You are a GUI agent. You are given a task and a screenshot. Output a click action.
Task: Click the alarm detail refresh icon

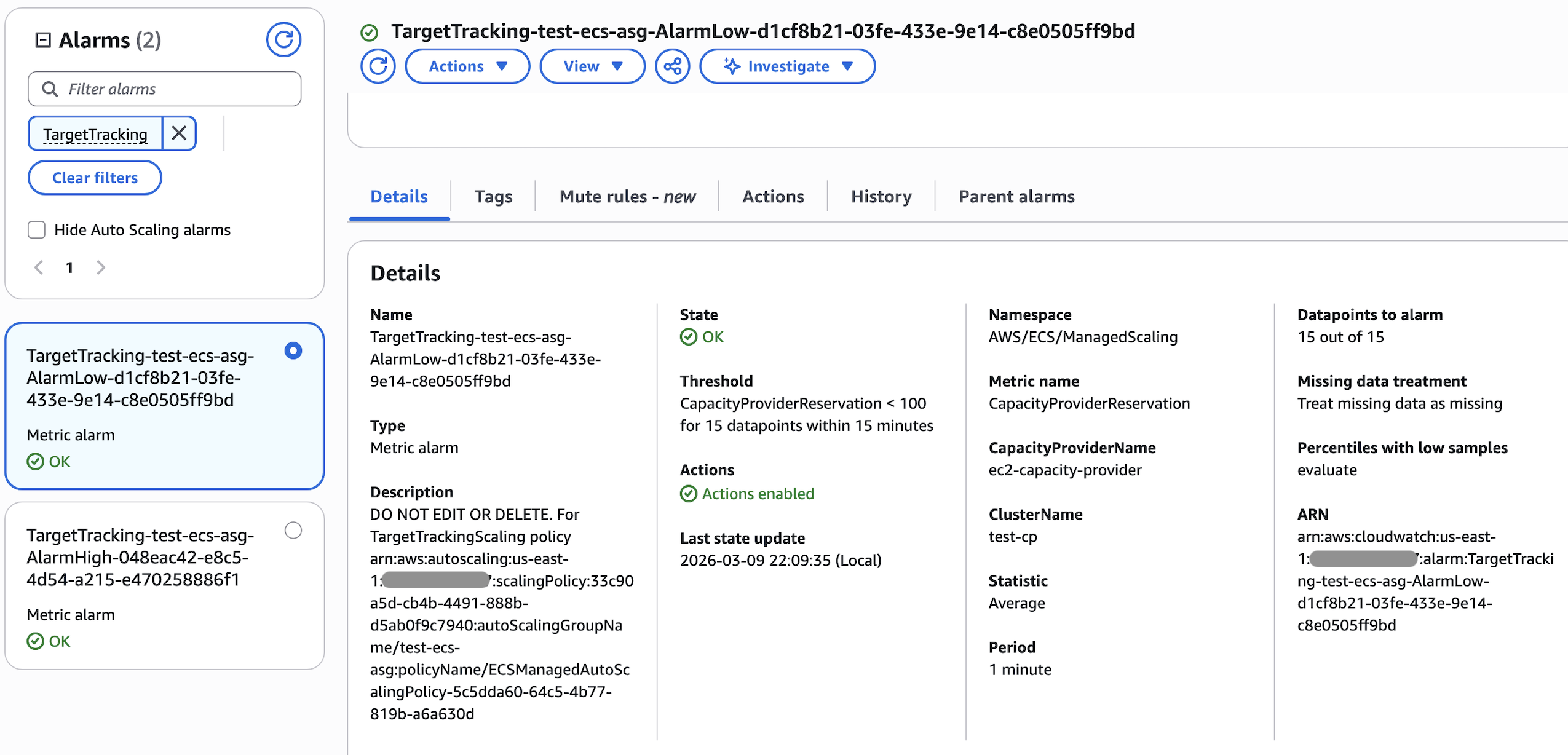tap(378, 66)
